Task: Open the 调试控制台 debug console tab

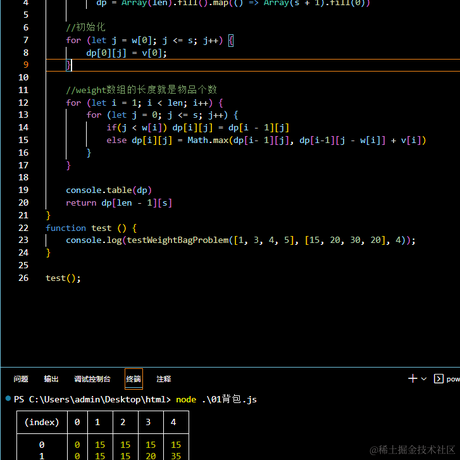Action: point(92,379)
